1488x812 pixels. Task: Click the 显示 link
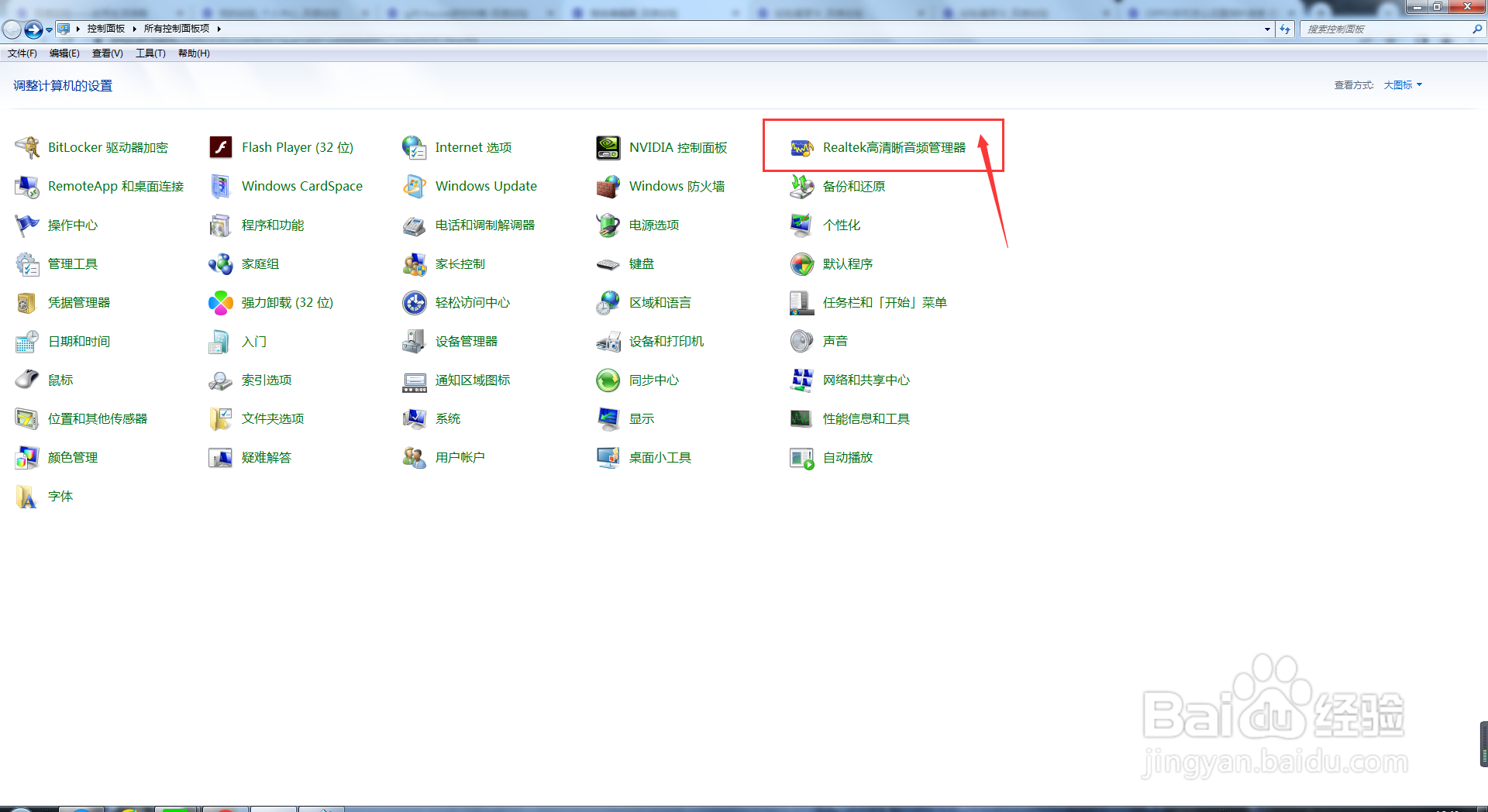coord(642,418)
